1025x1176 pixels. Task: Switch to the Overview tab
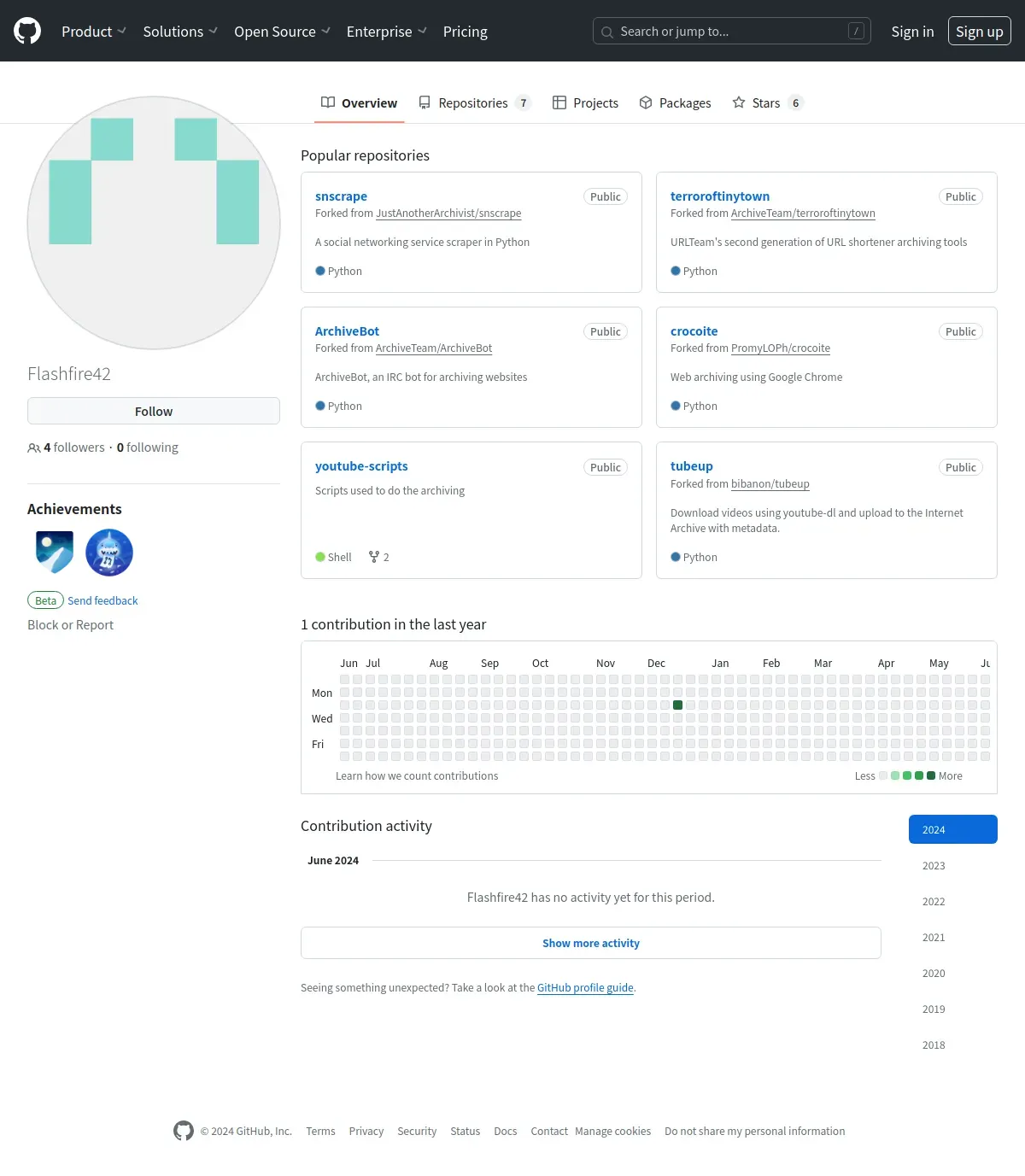click(360, 102)
